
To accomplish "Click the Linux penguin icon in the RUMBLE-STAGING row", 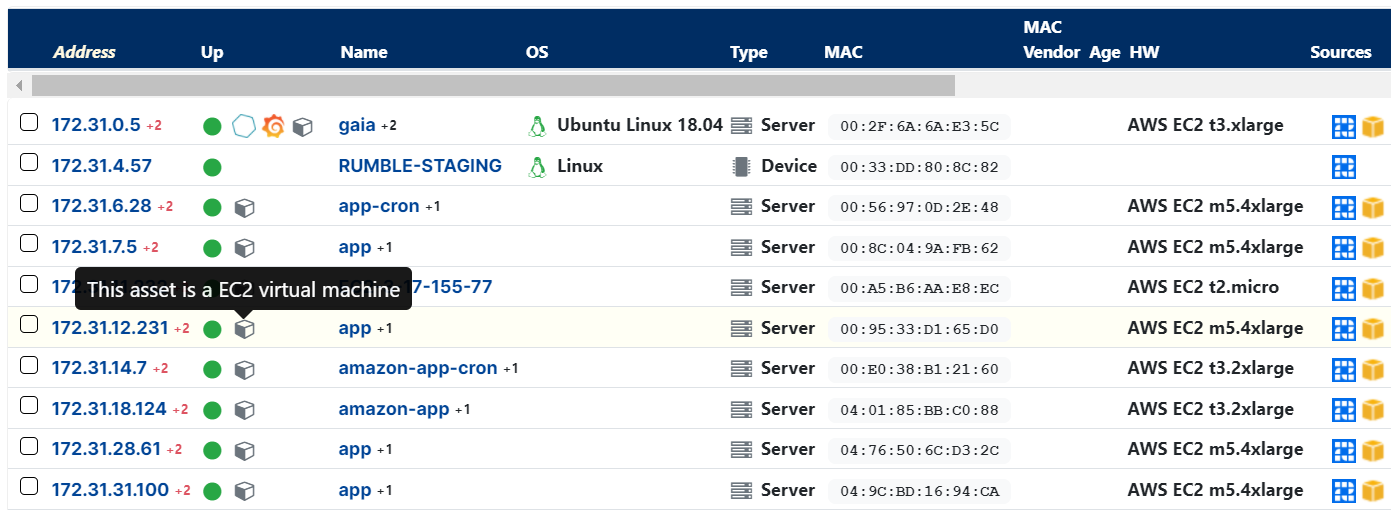I will (x=538, y=166).
